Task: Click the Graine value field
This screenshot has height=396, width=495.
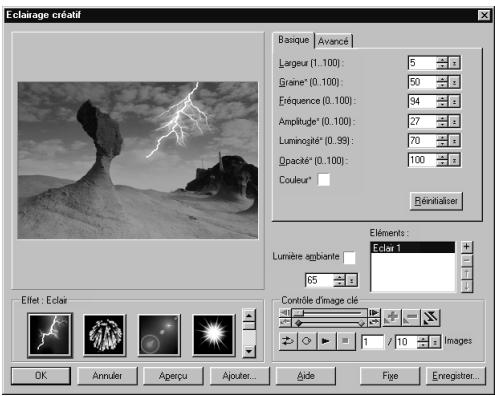Action: [x=422, y=82]
